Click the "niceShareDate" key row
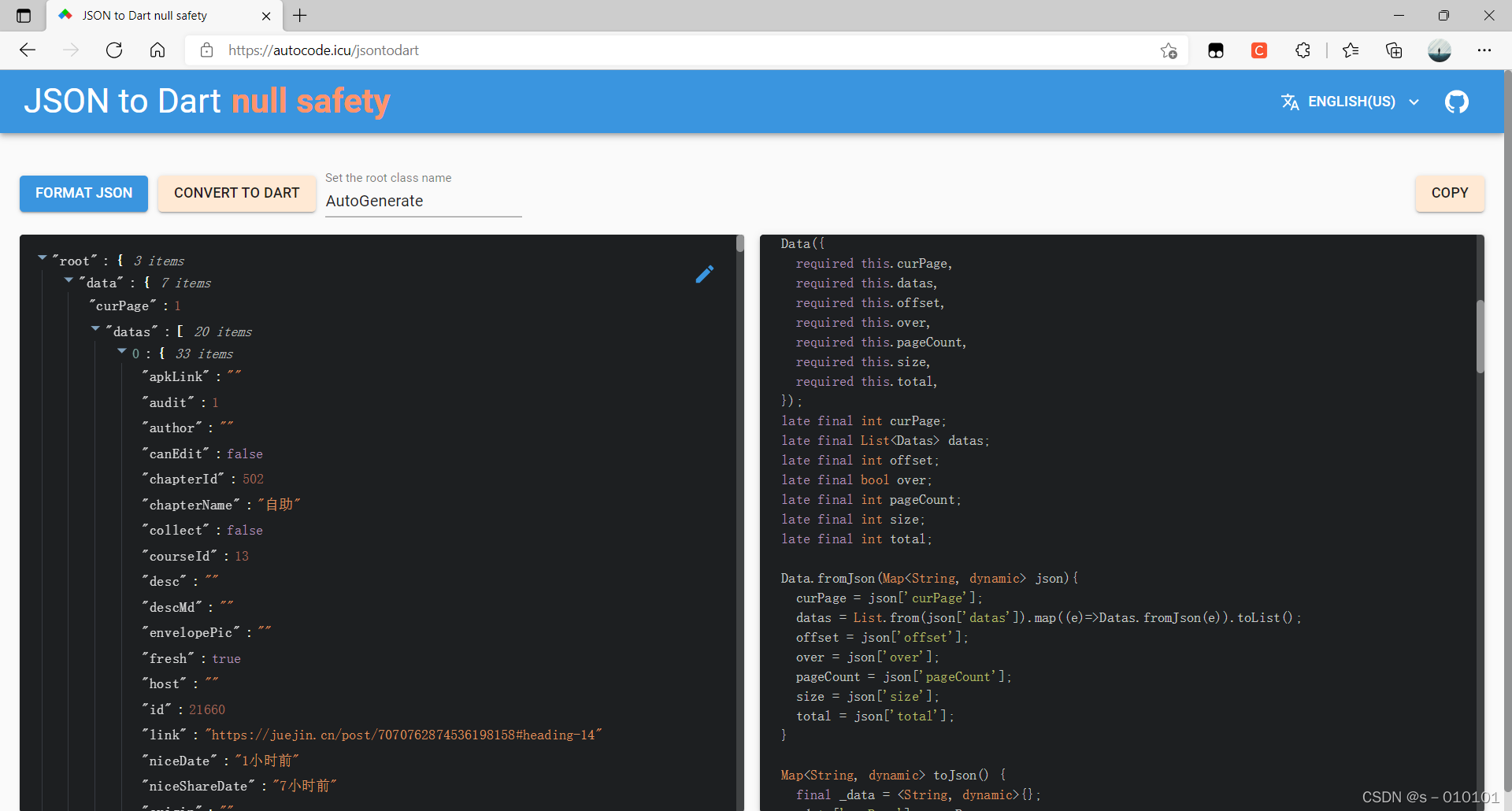The width and height of the screenshot is (1512, 811). tap(239, 786)
